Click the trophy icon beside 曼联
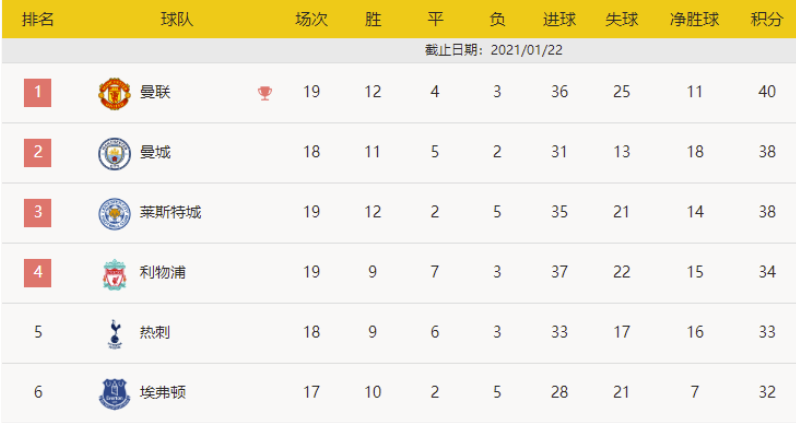The height and width of the screenshot is (423, 796). tap(264, 93)
